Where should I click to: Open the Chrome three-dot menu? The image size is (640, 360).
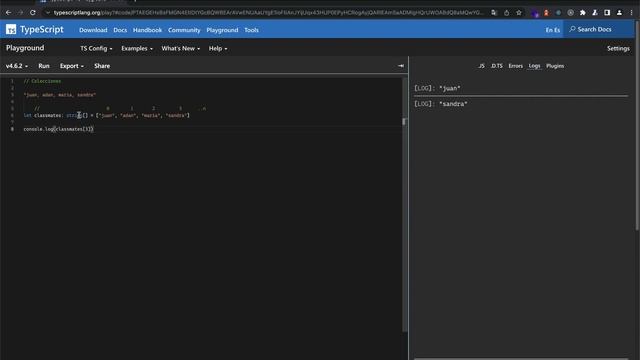[x=631, y=13]
